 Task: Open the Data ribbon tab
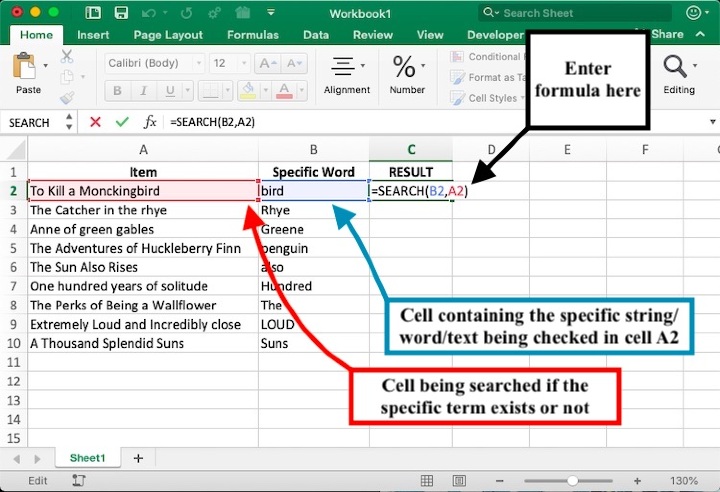click(316, 35)
